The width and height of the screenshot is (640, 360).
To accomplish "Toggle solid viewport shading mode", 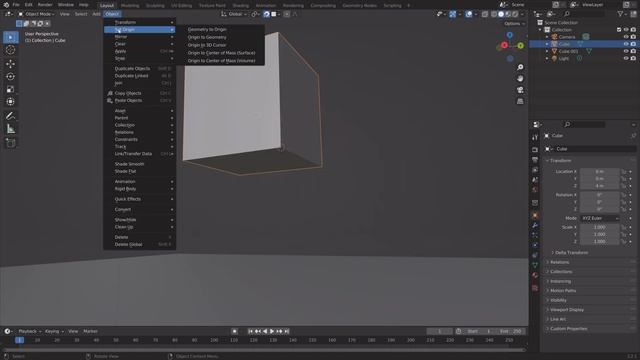I will [501, 14].
